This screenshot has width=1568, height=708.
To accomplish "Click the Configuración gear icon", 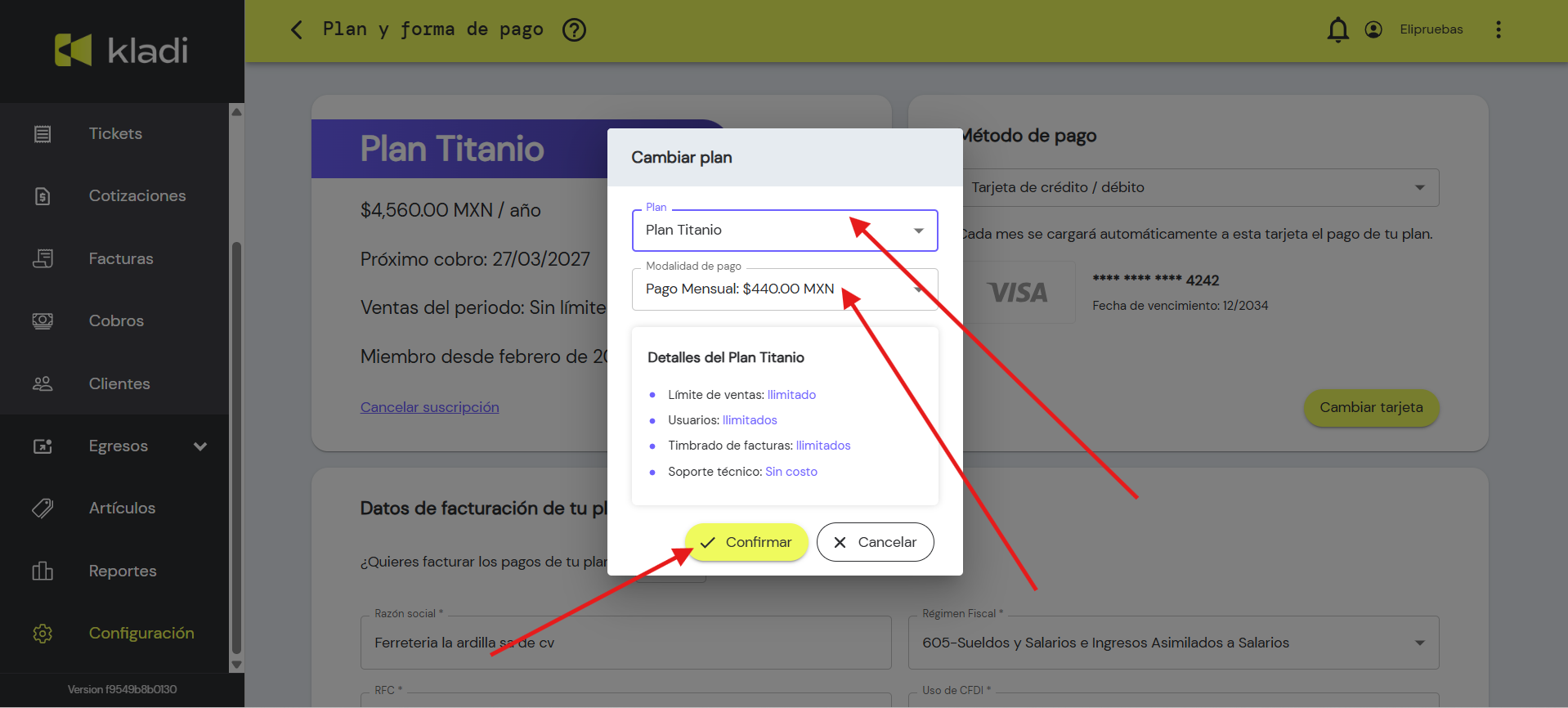I will (x=43, y=634).
